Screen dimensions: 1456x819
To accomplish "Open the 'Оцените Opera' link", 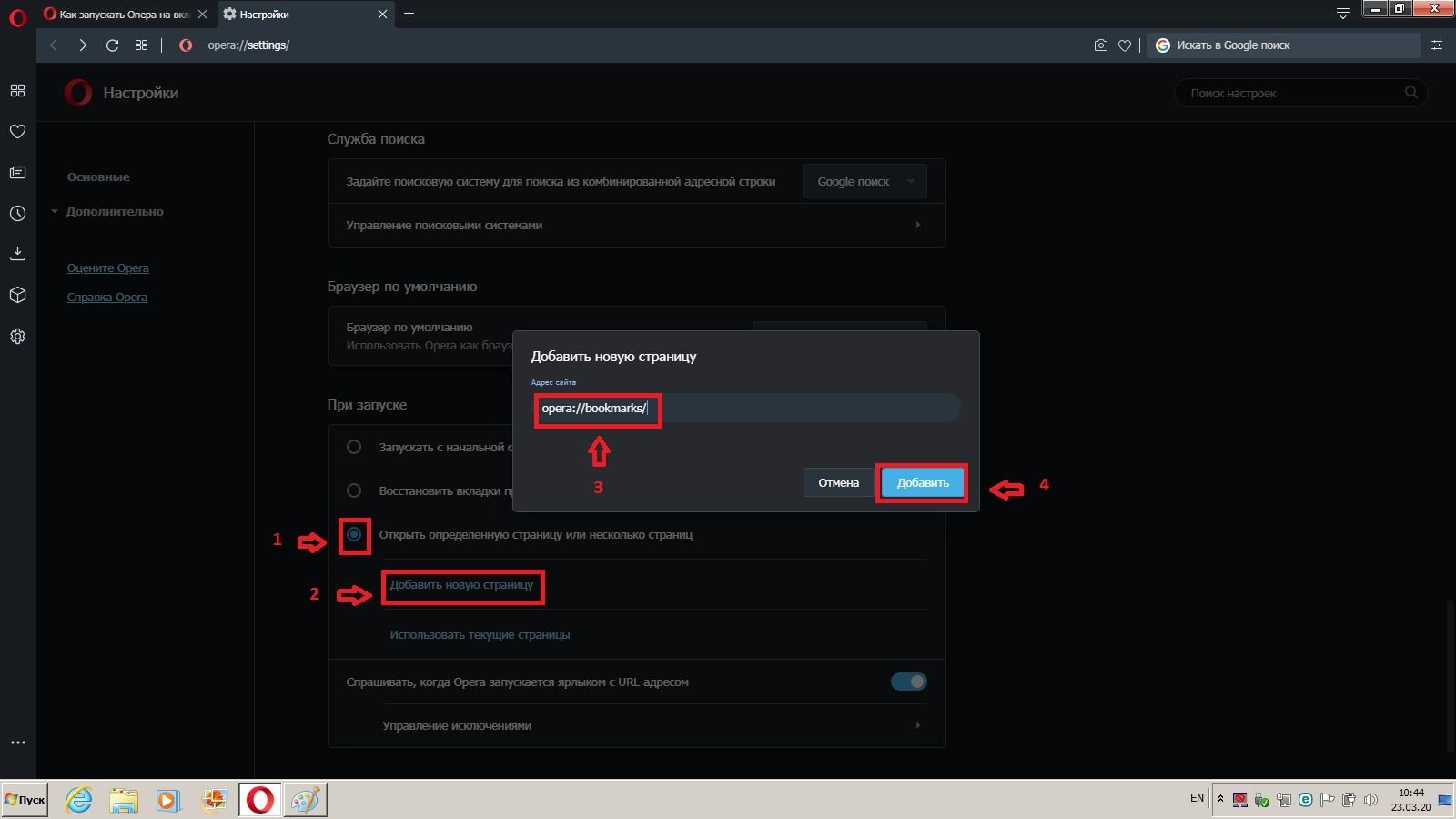I will (x=107, y=268).
